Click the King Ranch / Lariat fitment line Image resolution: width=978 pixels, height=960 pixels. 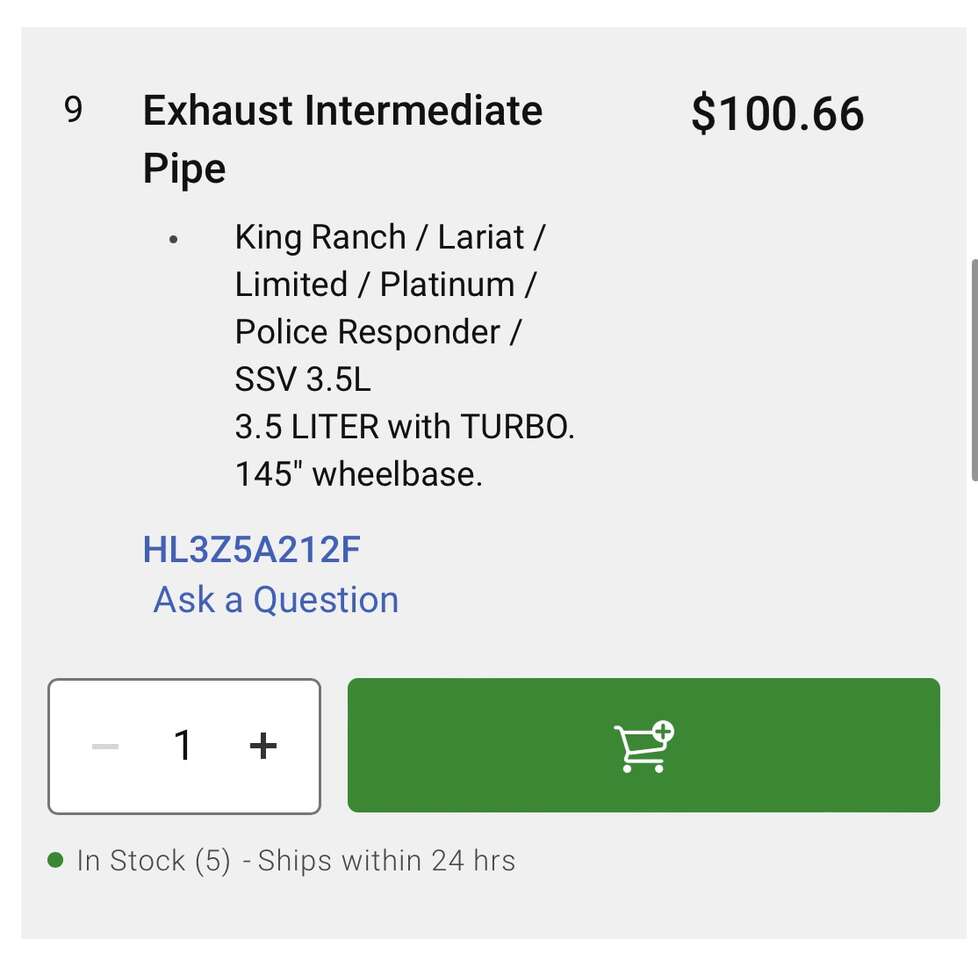click(x=390, y=238)
